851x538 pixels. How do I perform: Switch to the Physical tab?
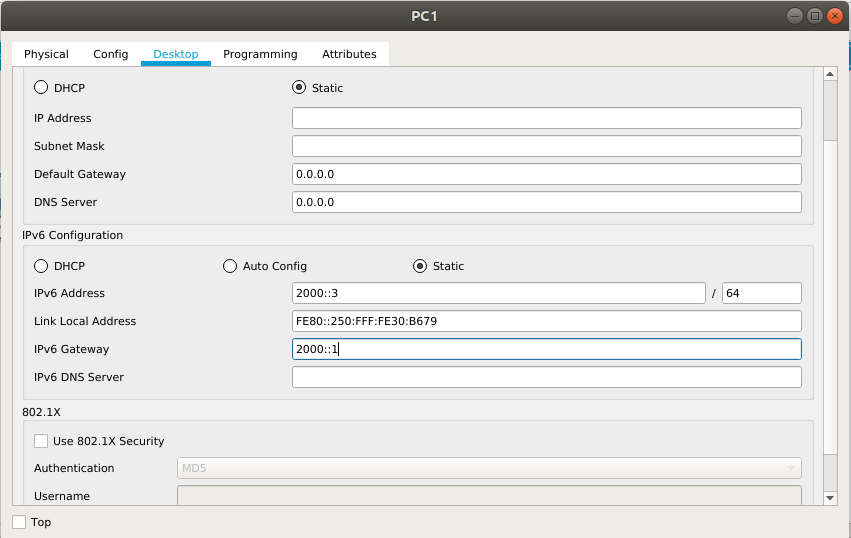tap(46, 54)
